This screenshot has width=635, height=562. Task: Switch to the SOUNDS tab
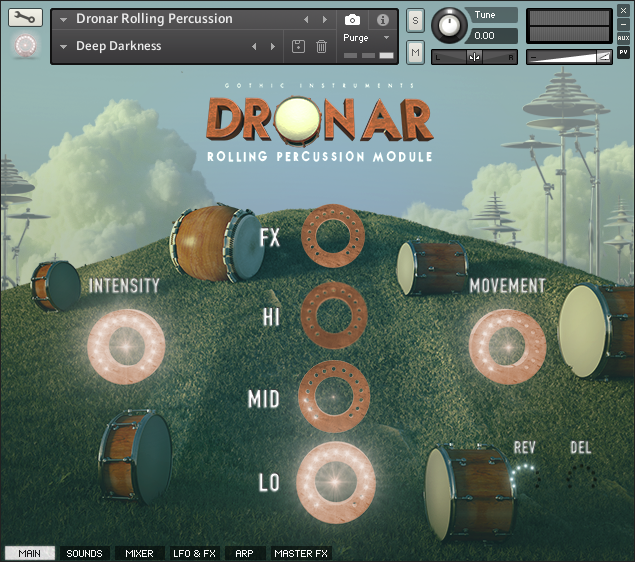(84, 553)
